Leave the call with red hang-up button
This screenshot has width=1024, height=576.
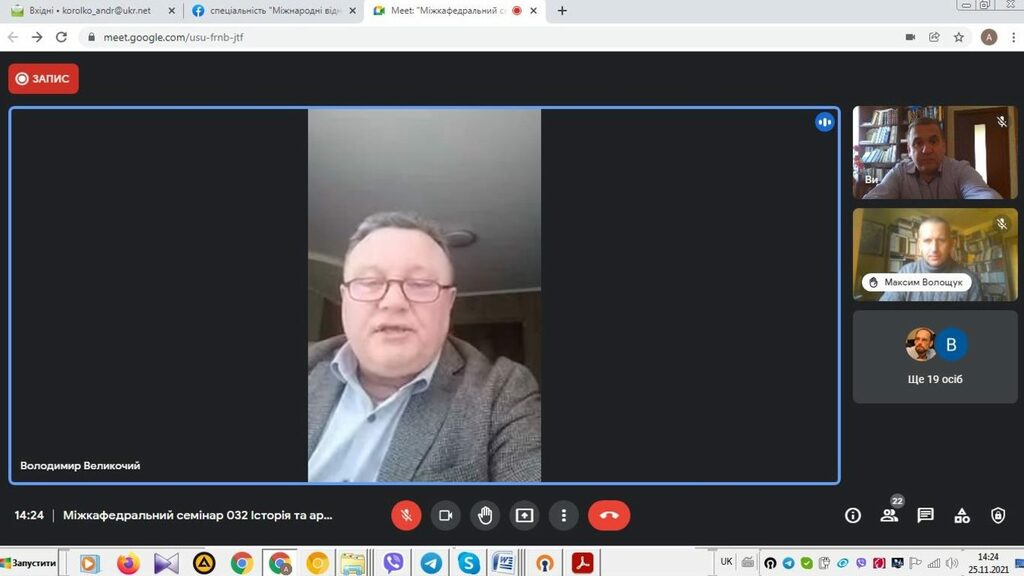(609, 515)
